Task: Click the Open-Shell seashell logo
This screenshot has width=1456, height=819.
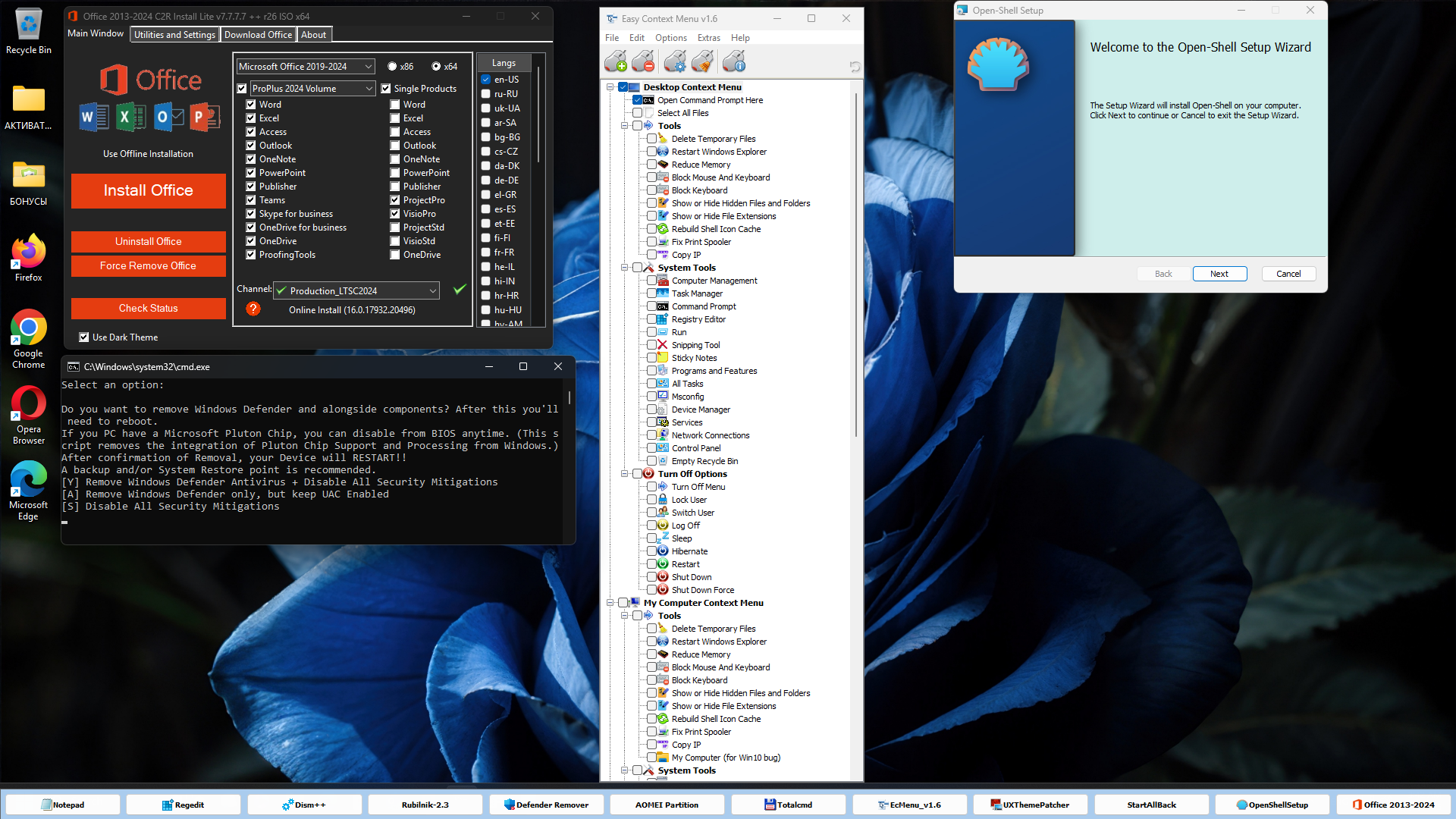Action: coord(997,65)
